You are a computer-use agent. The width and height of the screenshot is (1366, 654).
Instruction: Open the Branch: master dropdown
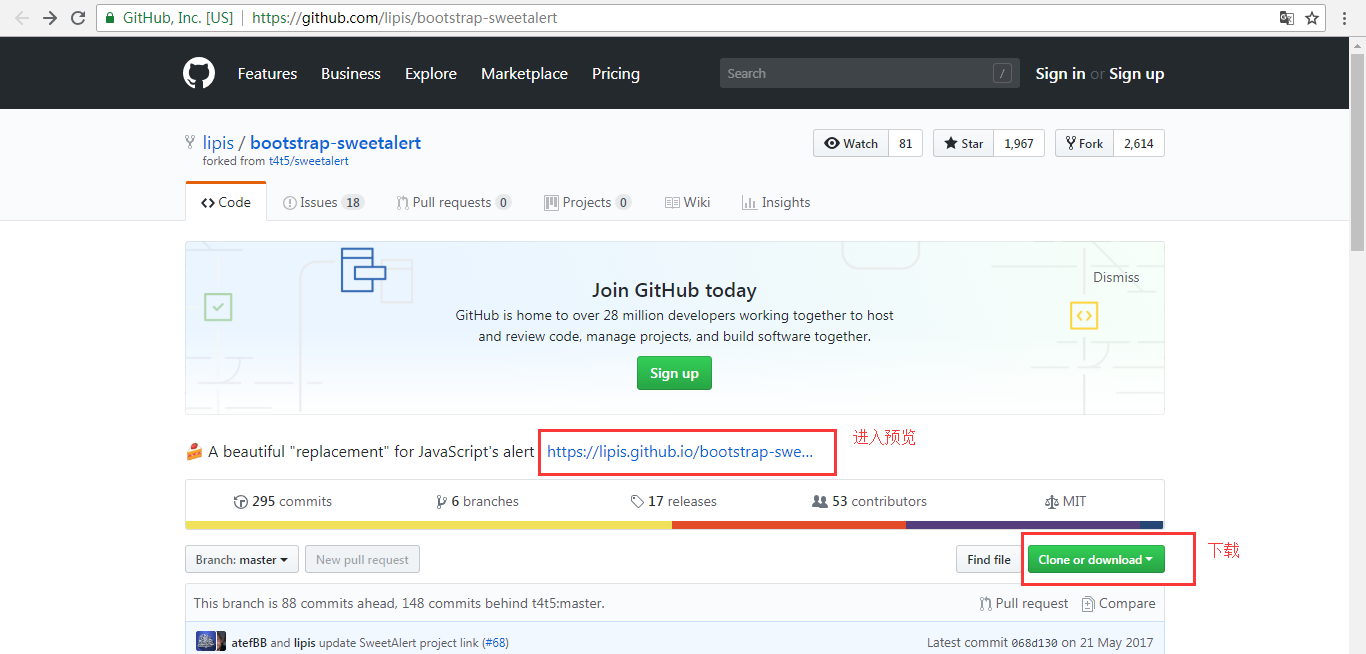pyautogui.click(x=242, y=560)
